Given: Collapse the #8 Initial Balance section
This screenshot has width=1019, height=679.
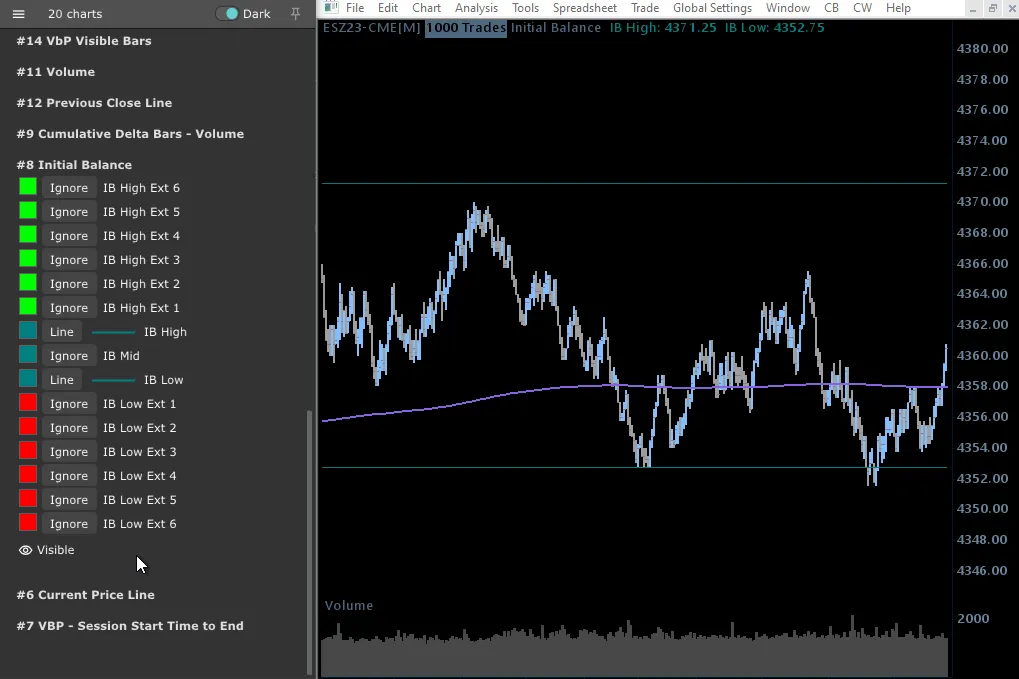Looking at the screenshot, I should pyautogui.click(x=74, y=165).
